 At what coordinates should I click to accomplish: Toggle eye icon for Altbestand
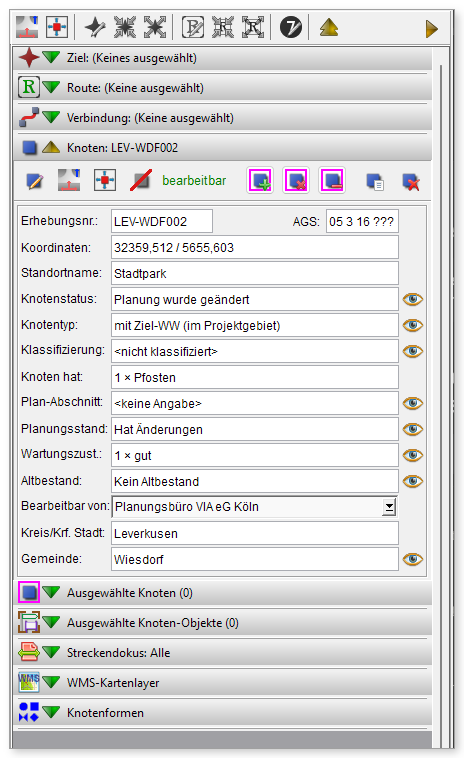(x=413, y=481)
